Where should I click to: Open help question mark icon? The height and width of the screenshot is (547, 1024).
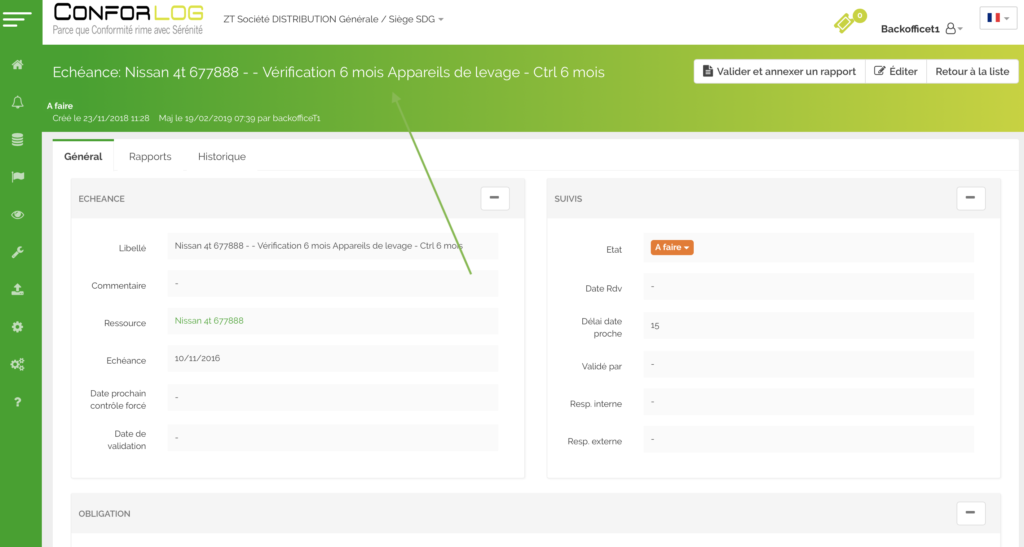point(17,402)
